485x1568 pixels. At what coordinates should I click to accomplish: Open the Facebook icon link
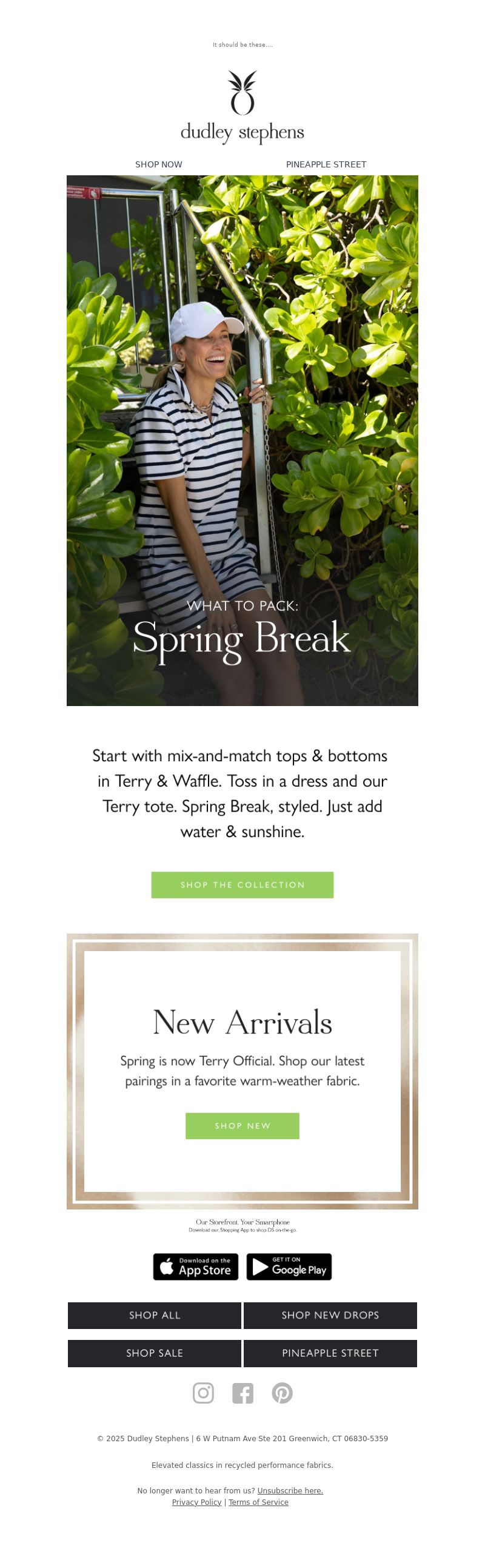point(242,1393)
